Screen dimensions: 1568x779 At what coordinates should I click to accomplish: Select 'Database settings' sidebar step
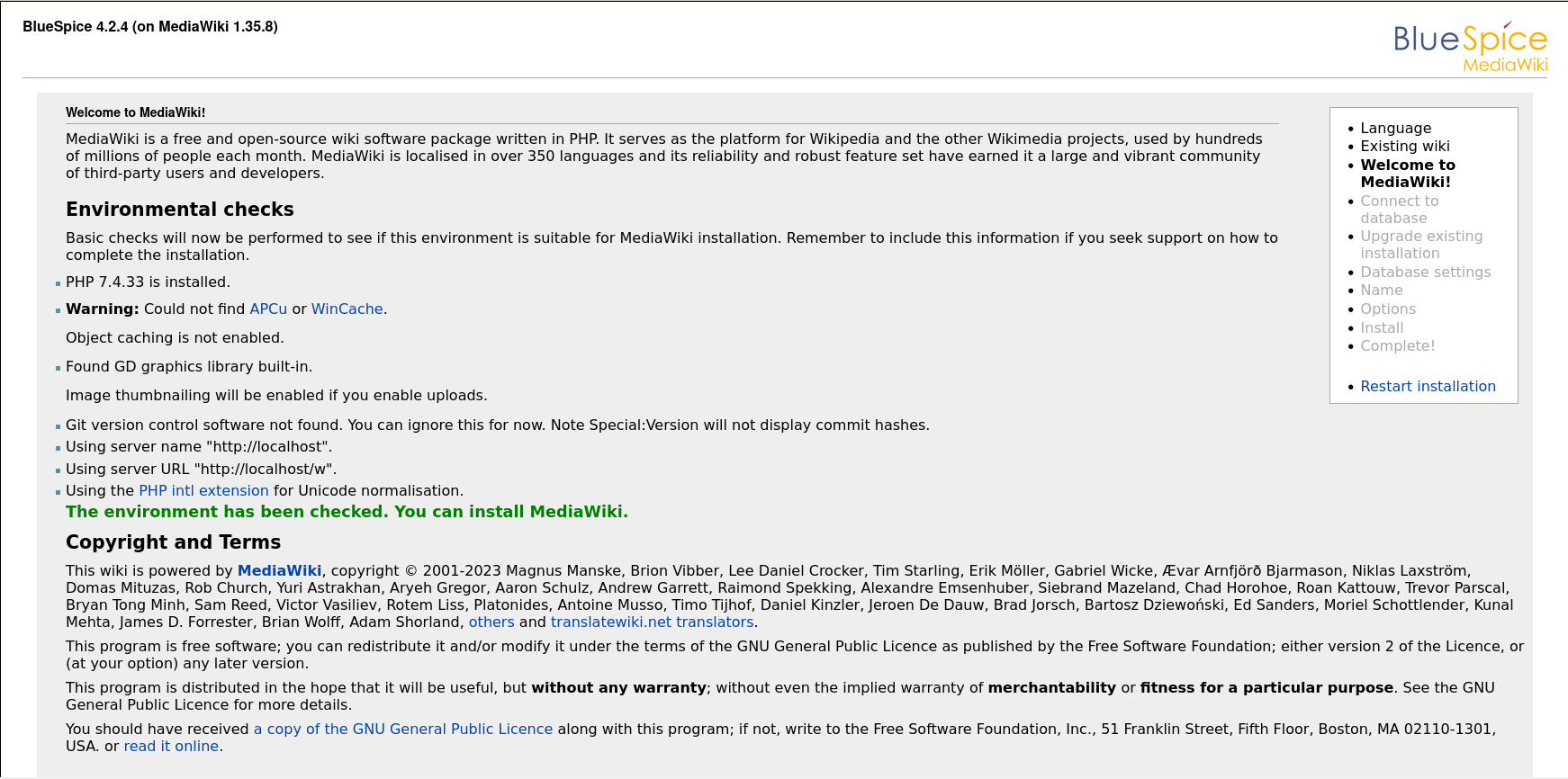point(1425,272)
